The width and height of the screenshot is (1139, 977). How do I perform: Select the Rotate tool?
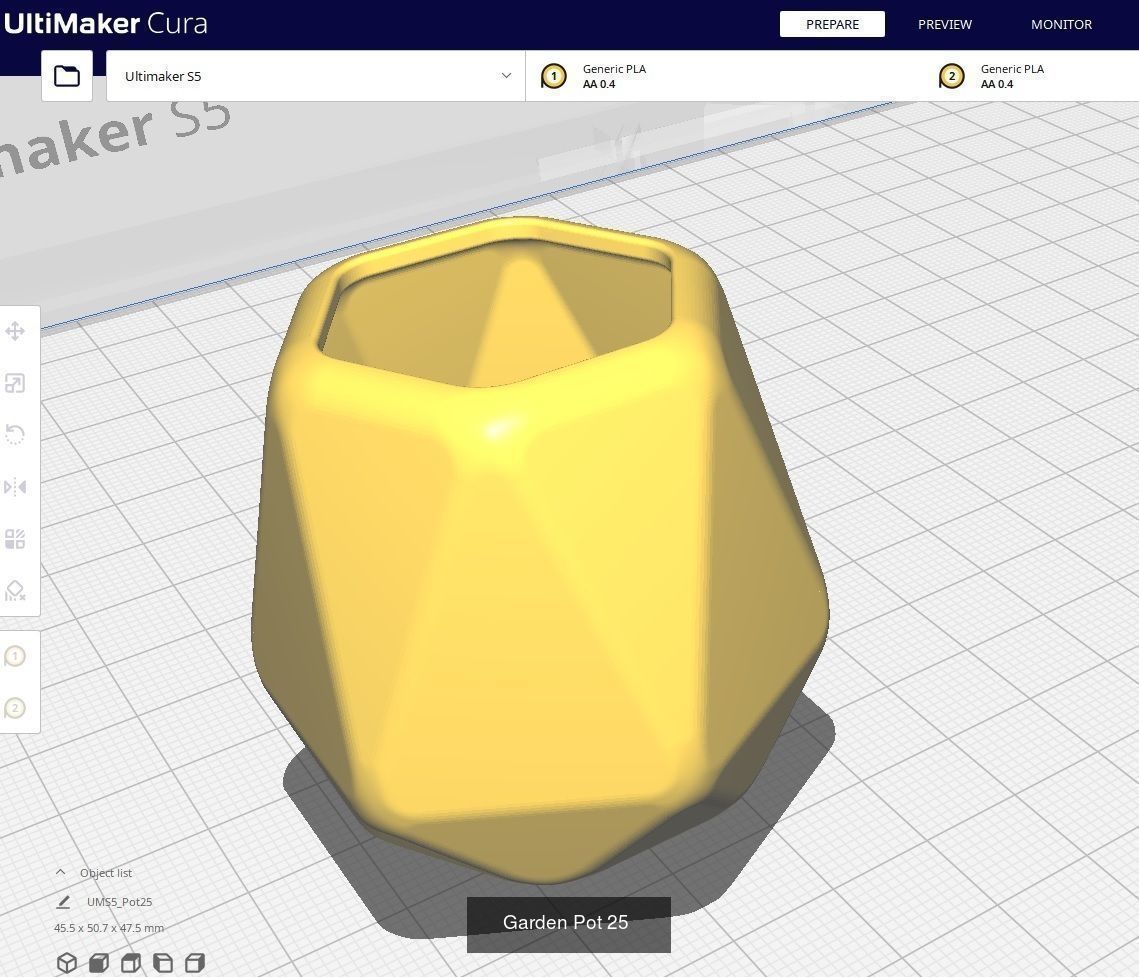click(x=15, y=434)
